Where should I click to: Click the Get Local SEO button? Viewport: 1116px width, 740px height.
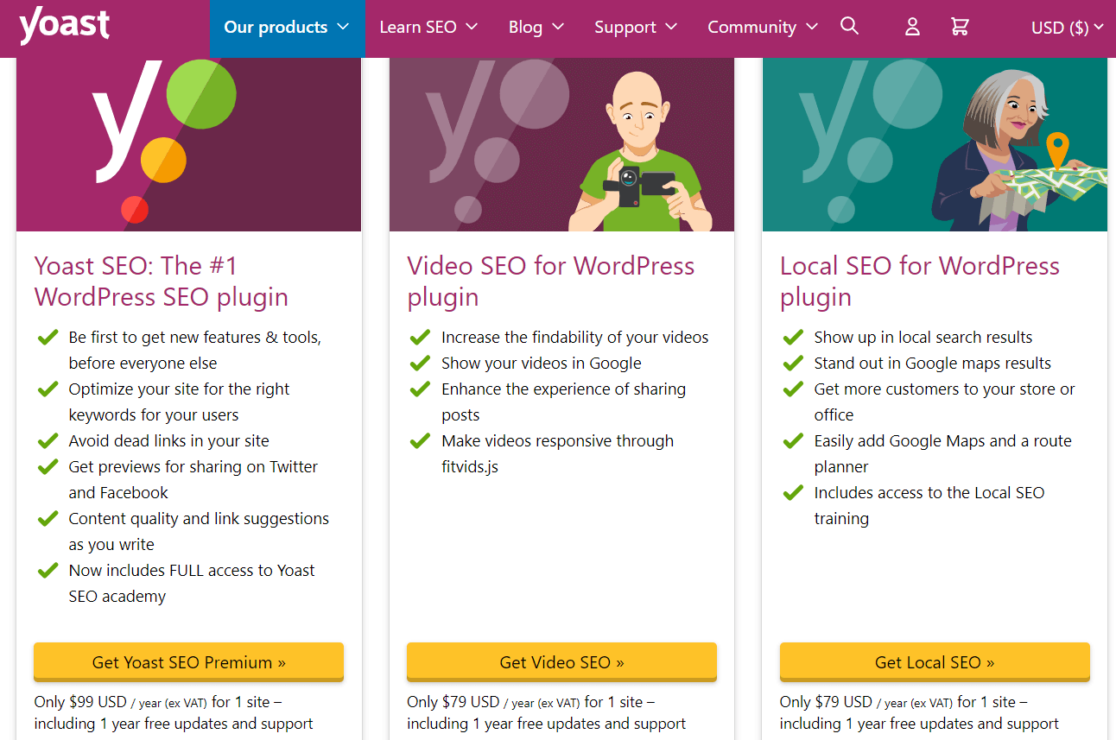click(x=934, y=662)
